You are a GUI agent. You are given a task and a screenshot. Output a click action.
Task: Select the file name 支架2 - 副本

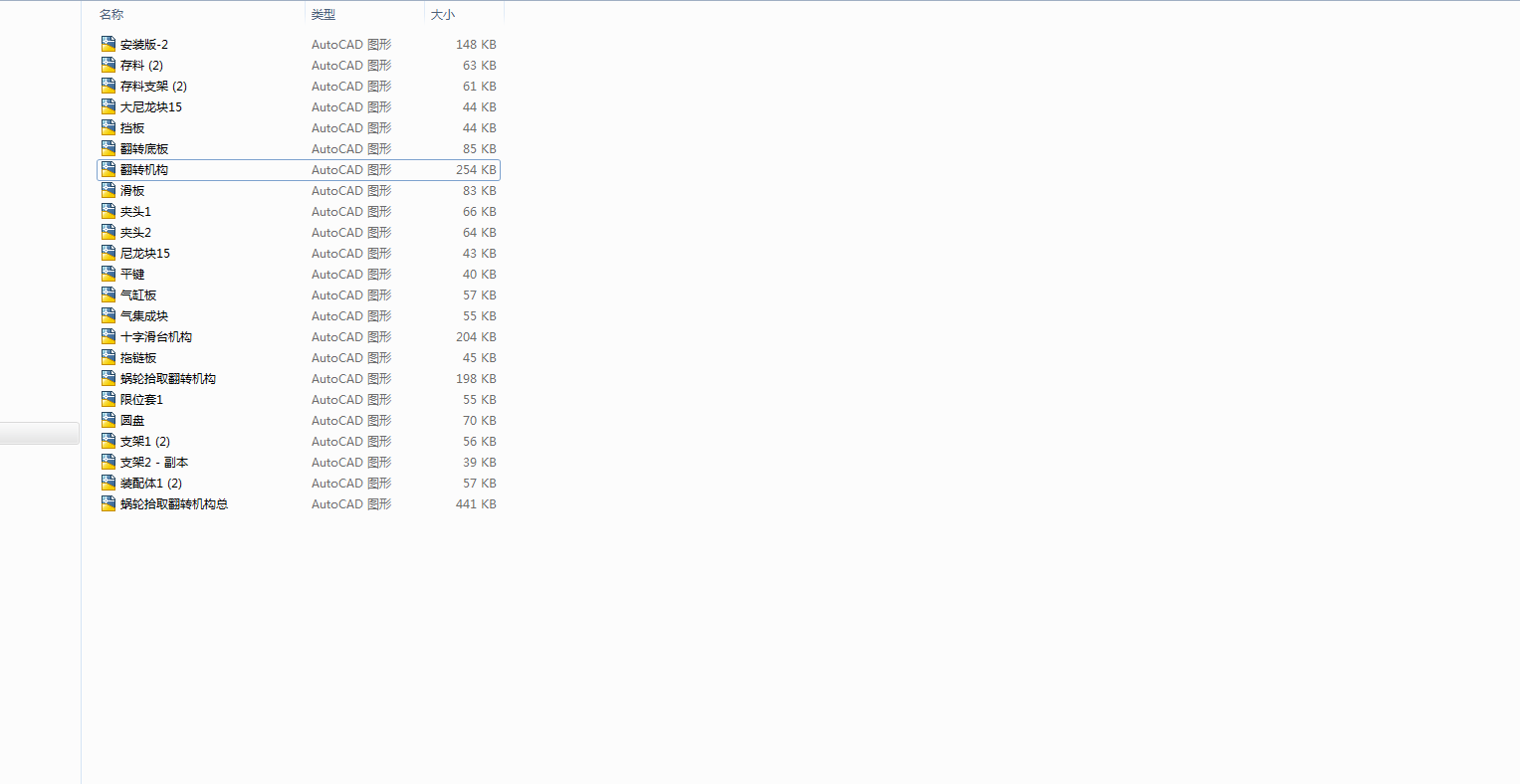(x=154, y=463)
